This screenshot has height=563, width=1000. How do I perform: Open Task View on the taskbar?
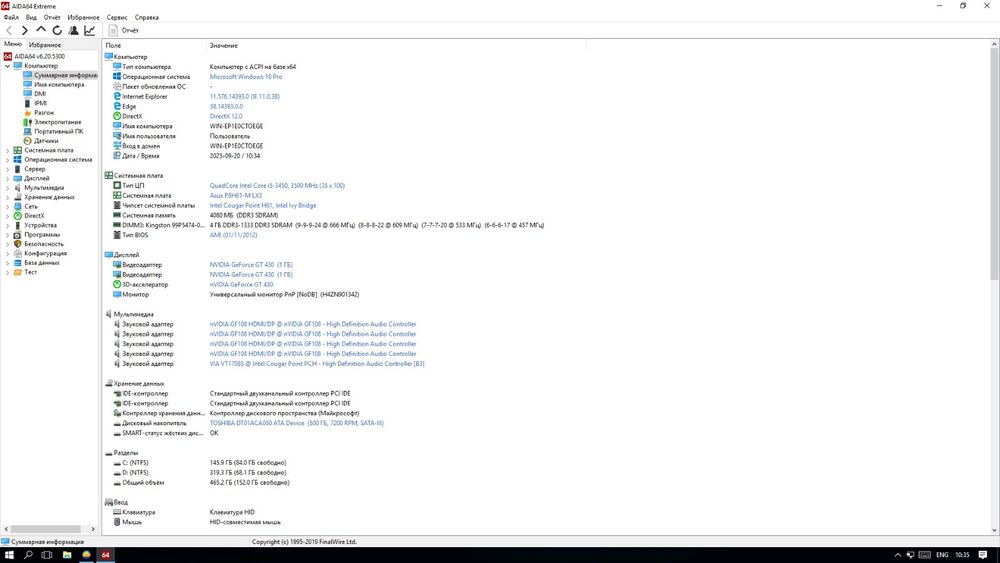47,555
